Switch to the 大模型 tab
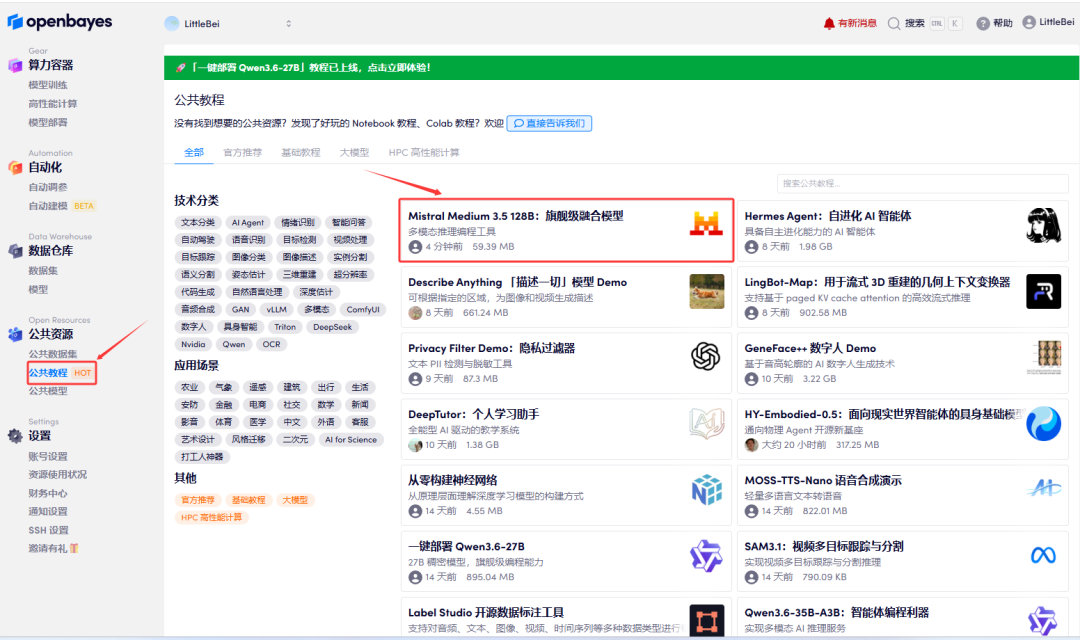The height and width of the screenshot is (640, 1080). (354, 152)
